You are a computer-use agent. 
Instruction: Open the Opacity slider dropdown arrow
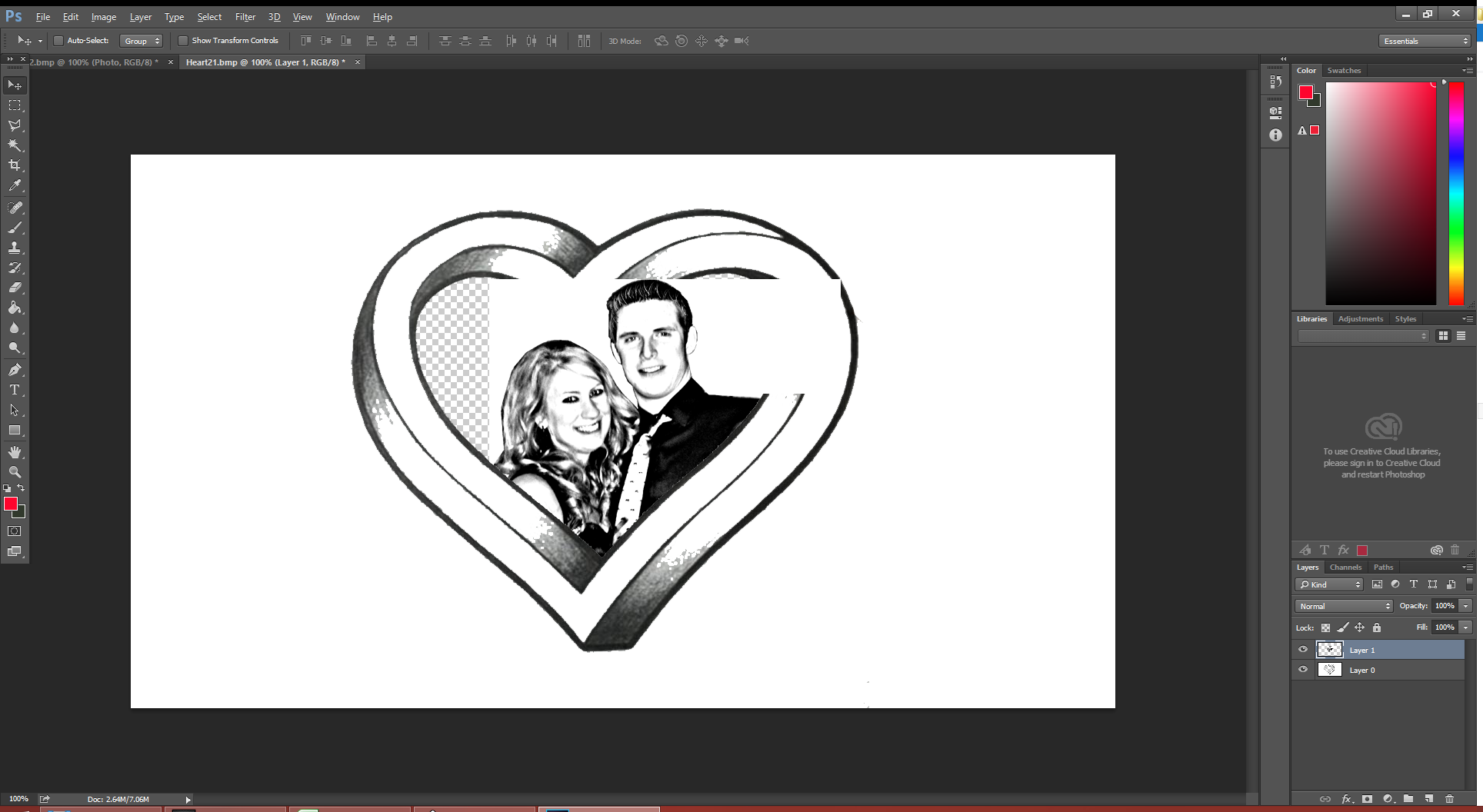[1466, 606]
